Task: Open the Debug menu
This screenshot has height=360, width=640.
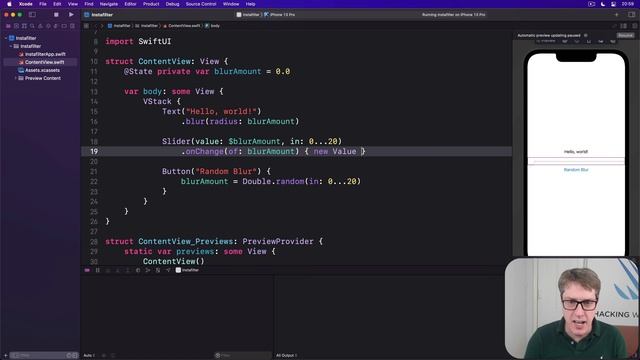Action: 172,4
